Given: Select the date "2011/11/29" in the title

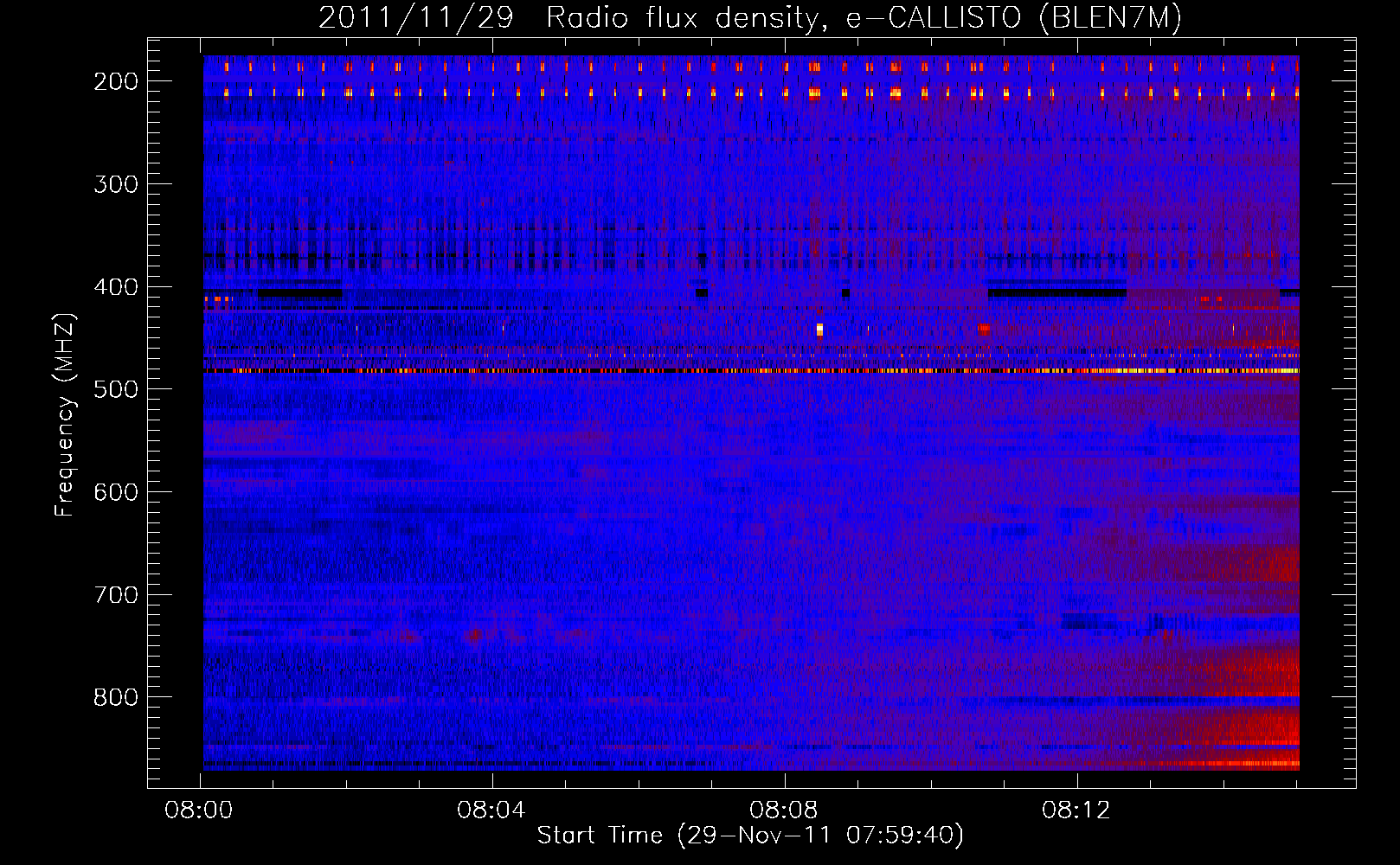Looking at the screenshot, I should [416, 18].
